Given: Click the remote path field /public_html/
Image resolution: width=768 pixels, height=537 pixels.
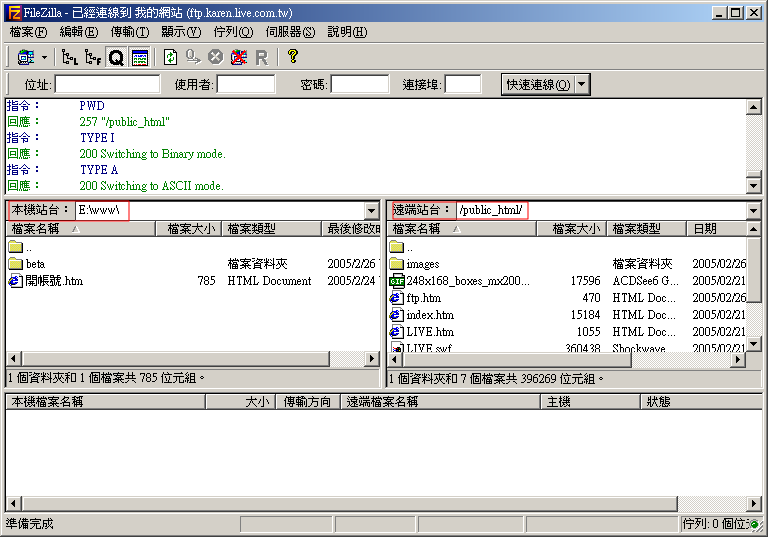Looking at the screenshot, I should [x=601, y=211].
